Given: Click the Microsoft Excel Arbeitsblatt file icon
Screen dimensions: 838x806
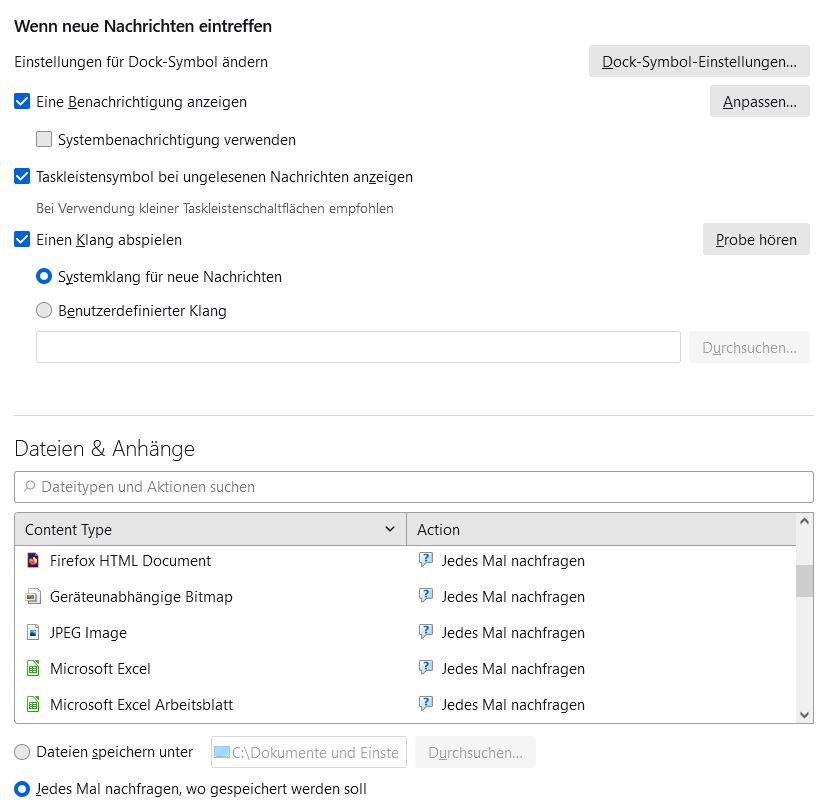Looking at the screenshot, I should pyautogui.click(x=33, y=705).
